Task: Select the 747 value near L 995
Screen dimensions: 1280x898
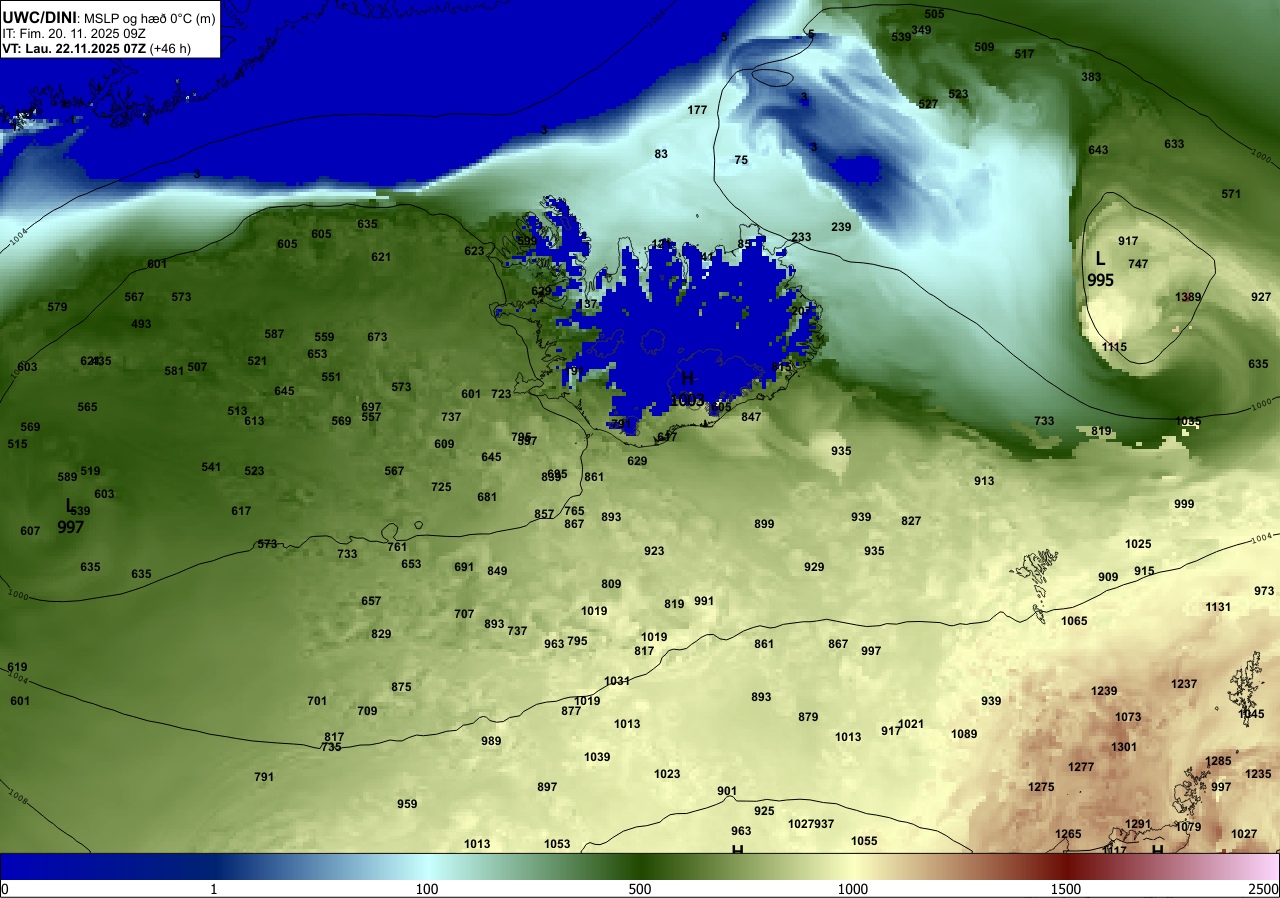Action: point(1138,264)
